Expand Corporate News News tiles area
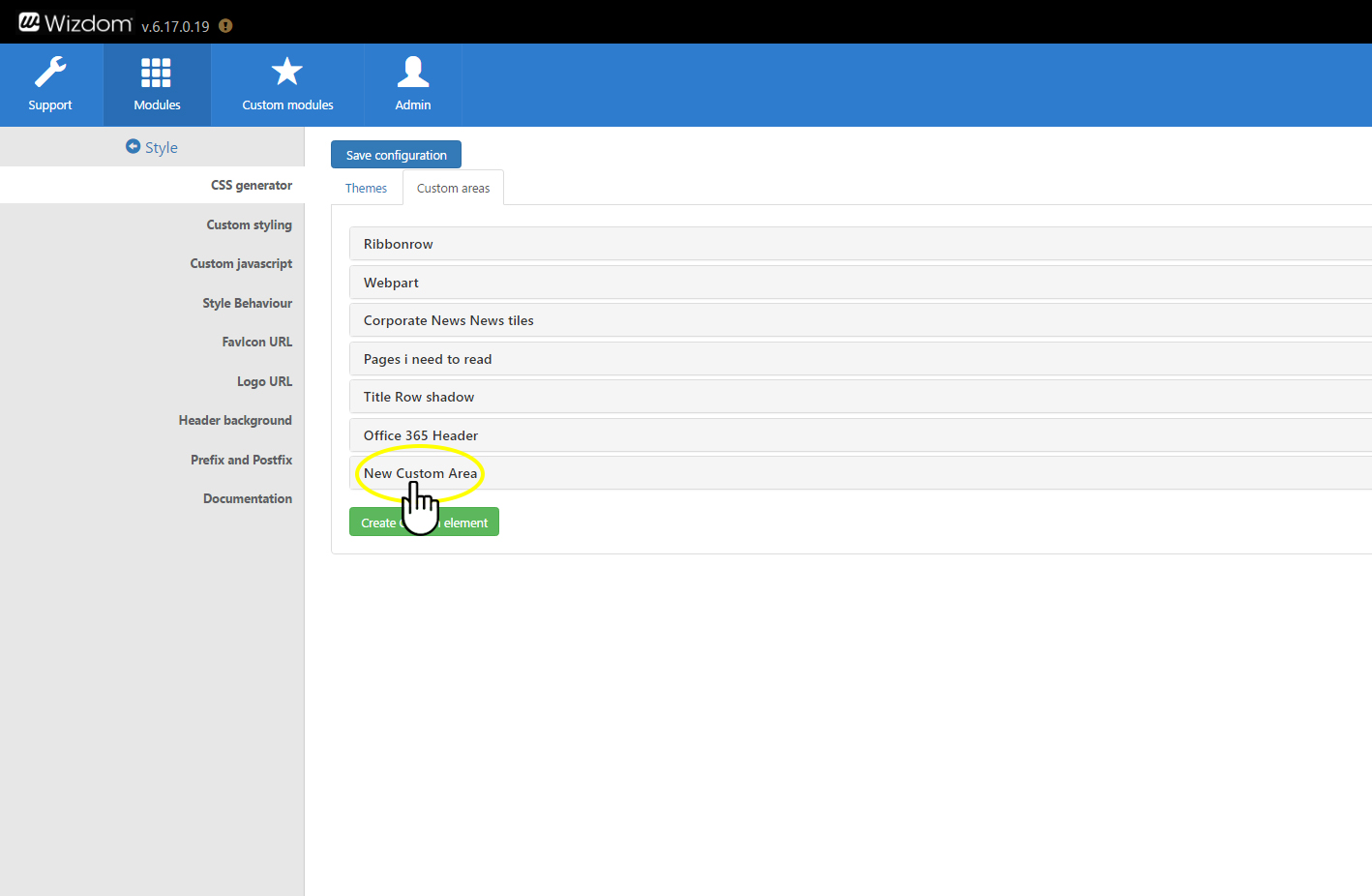The image size is (1372, 896). [448, 320]
